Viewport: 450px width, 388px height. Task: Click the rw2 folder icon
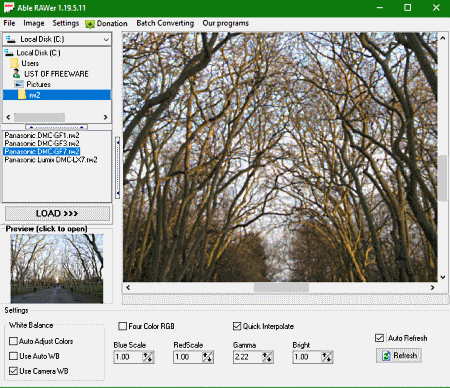22,95
